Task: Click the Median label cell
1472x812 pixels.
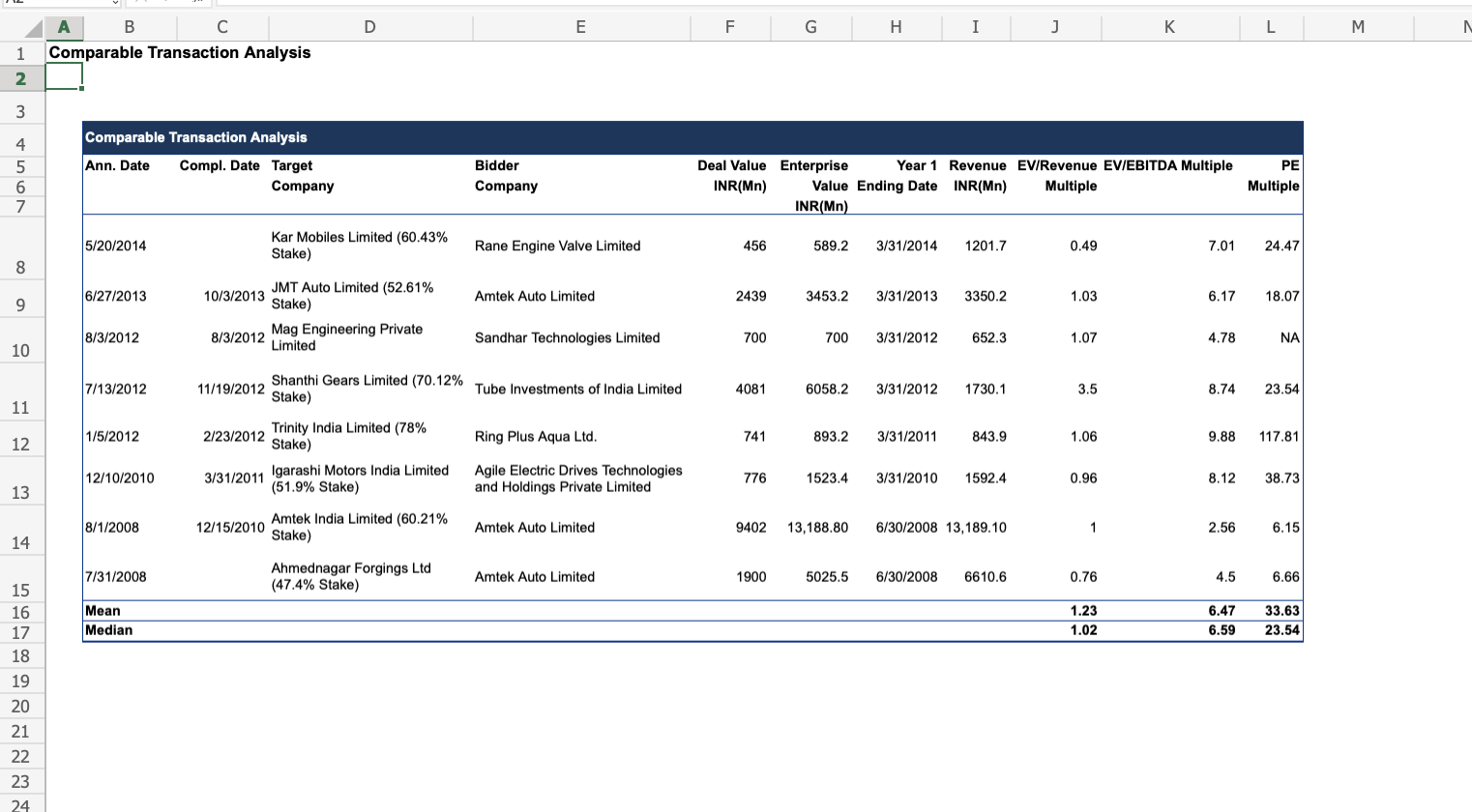Action: pos(109,630)
